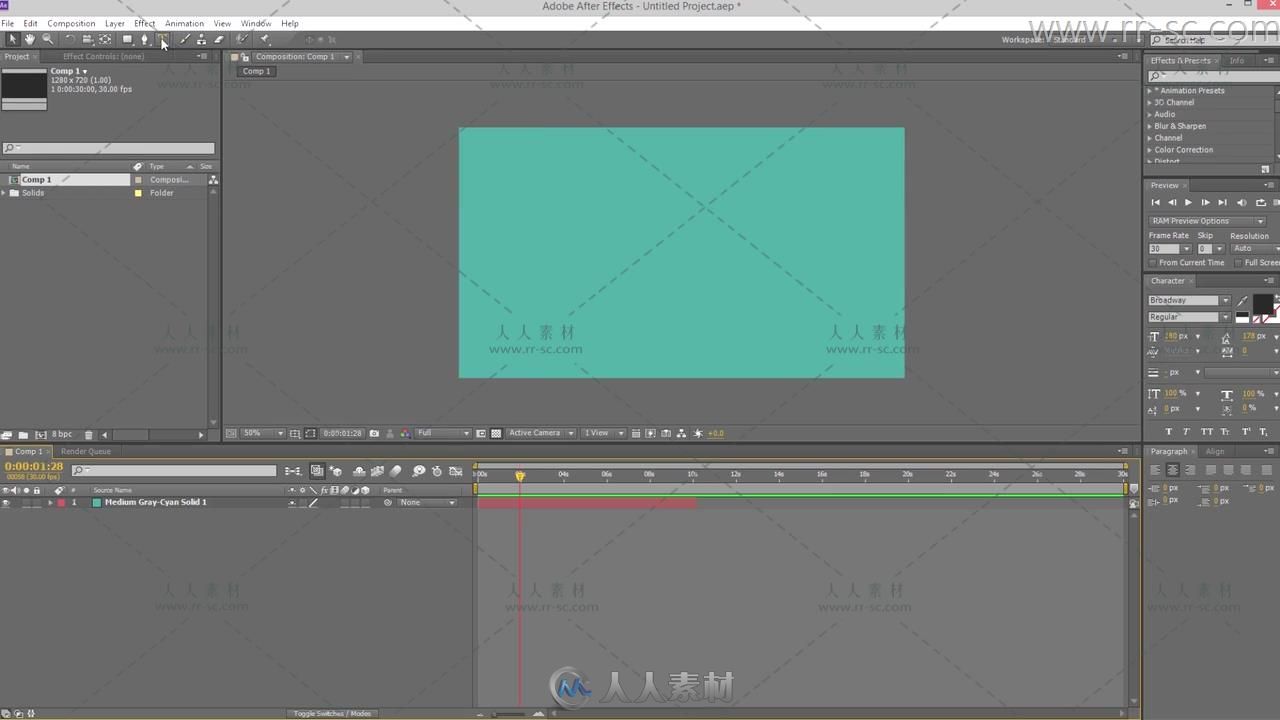Click the toggle transparency grid icon

(x=496, y=433)
